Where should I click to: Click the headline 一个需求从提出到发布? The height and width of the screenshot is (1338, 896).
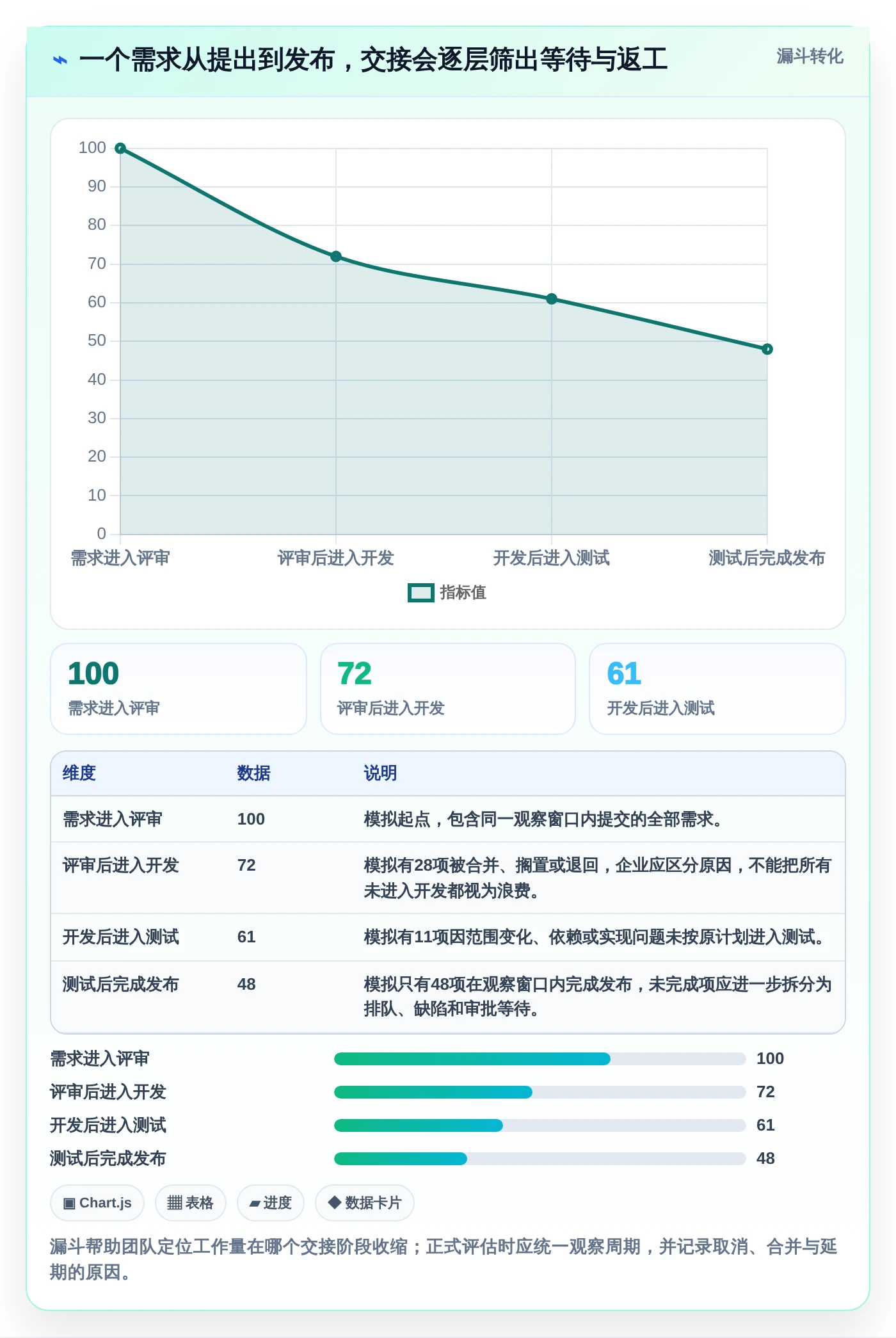(373, 60)
